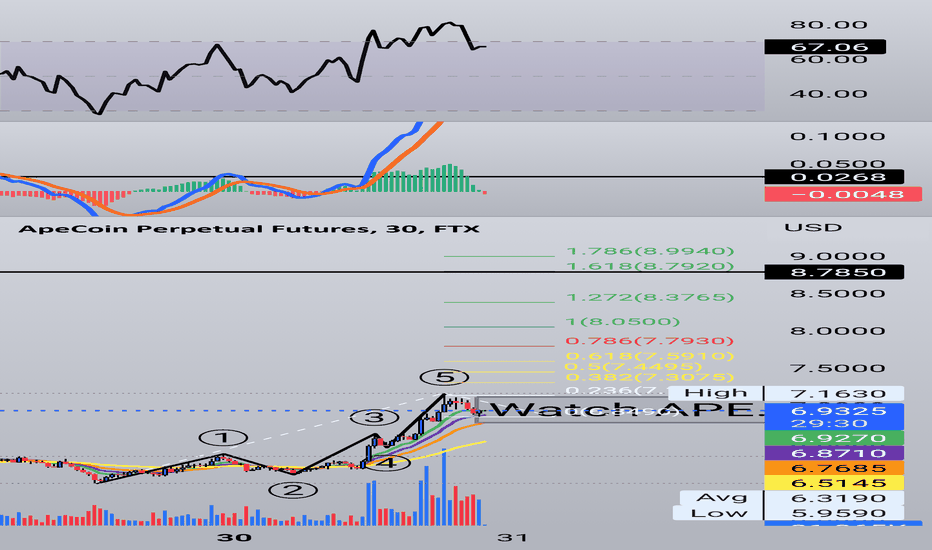Click the yellow moving average label 6.5145
Viewport: 932px width, 550px height.
(834, 483)
